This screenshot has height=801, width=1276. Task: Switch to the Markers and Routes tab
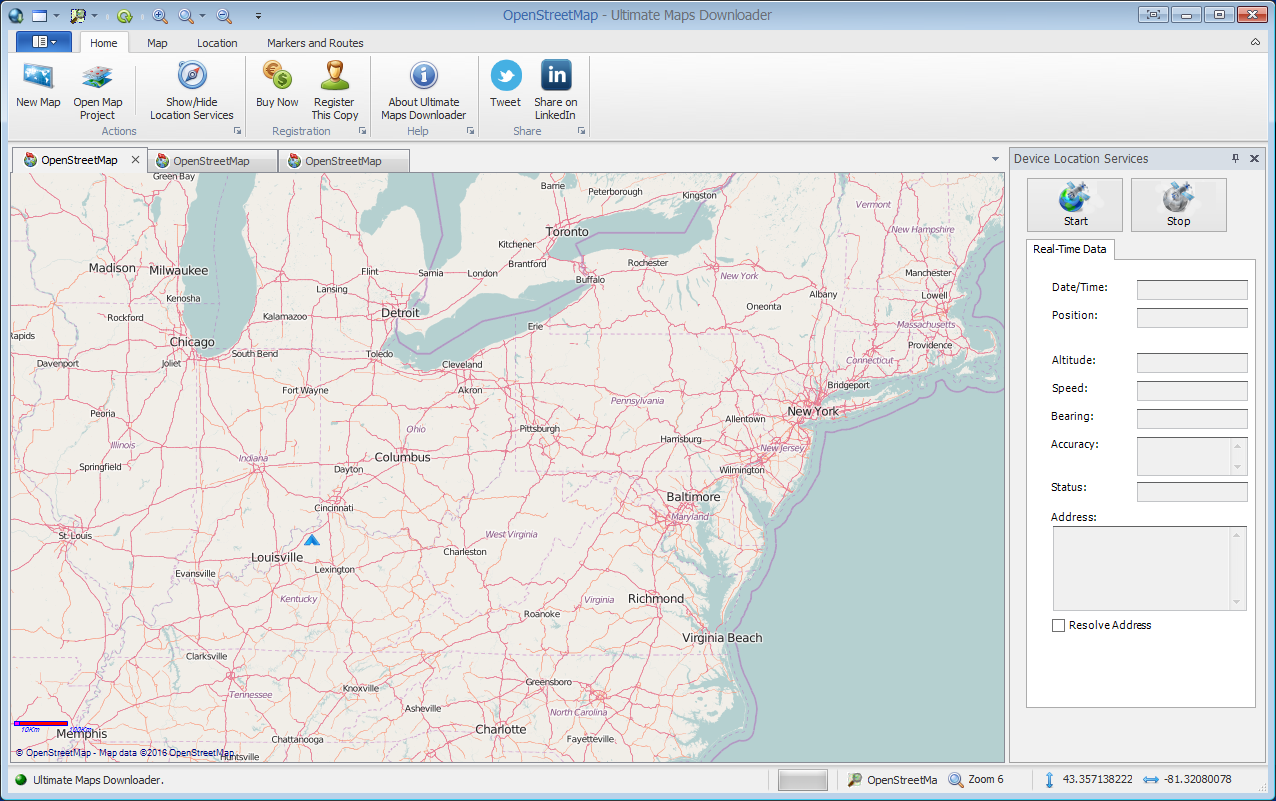click(x=315, y=43)
